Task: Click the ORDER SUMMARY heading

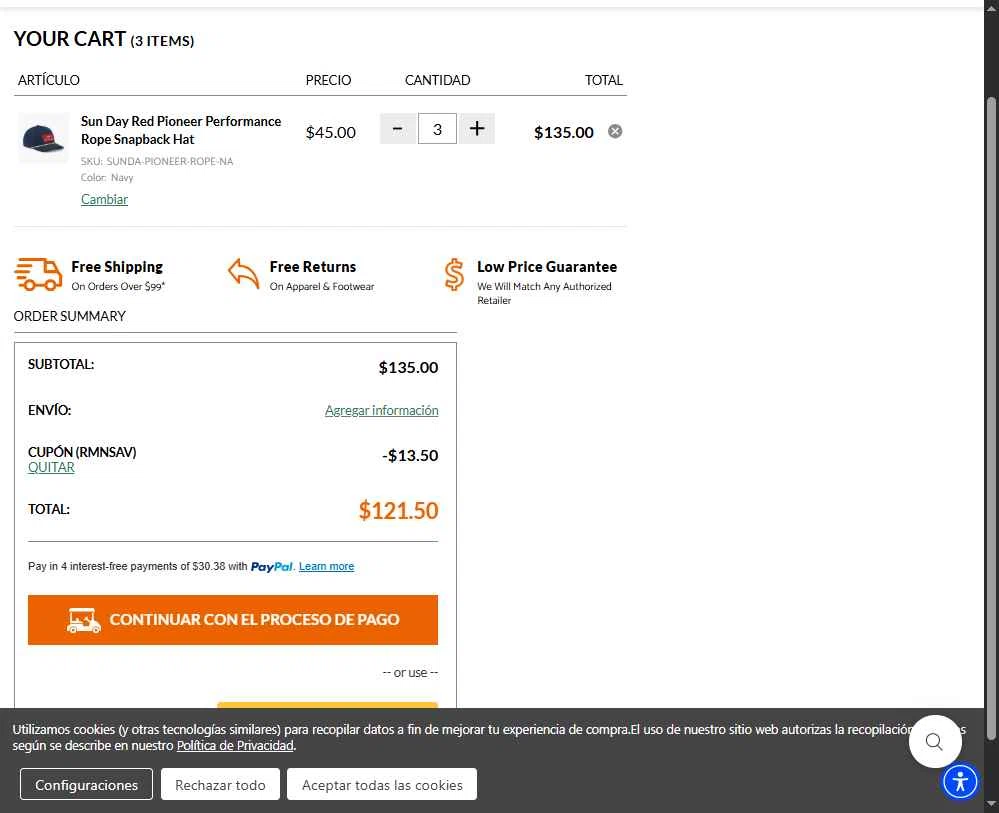Action: [x=69, y=316]
